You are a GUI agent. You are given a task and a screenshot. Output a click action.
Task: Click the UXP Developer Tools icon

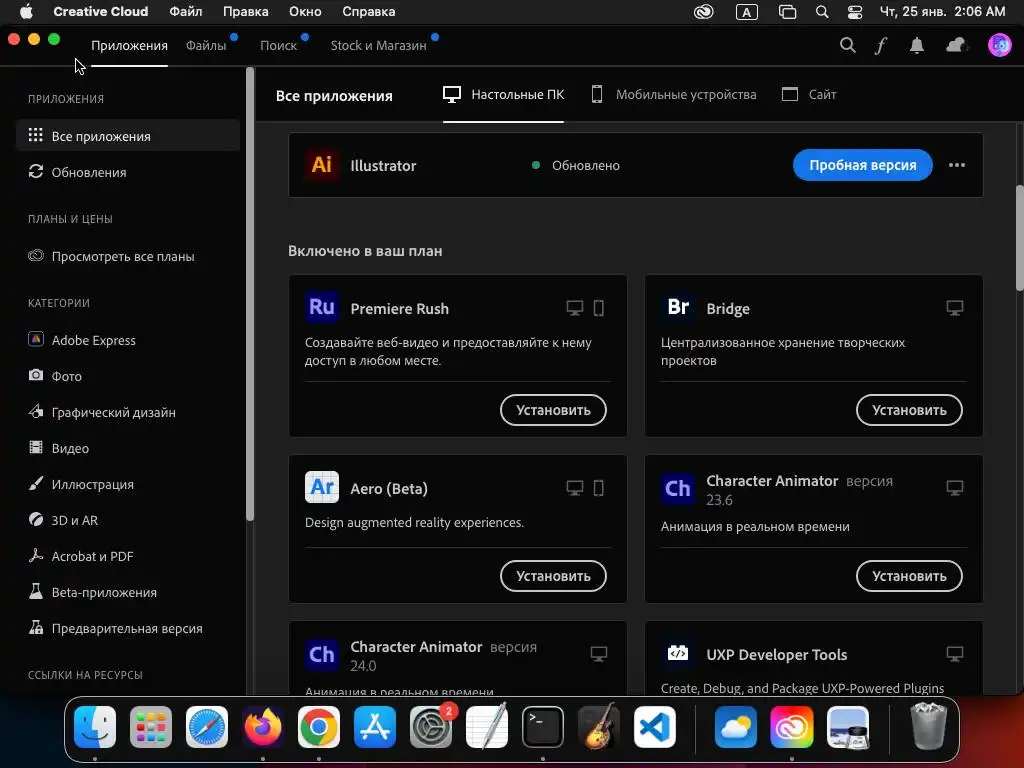pyautogui.click(x=677, y=653)
